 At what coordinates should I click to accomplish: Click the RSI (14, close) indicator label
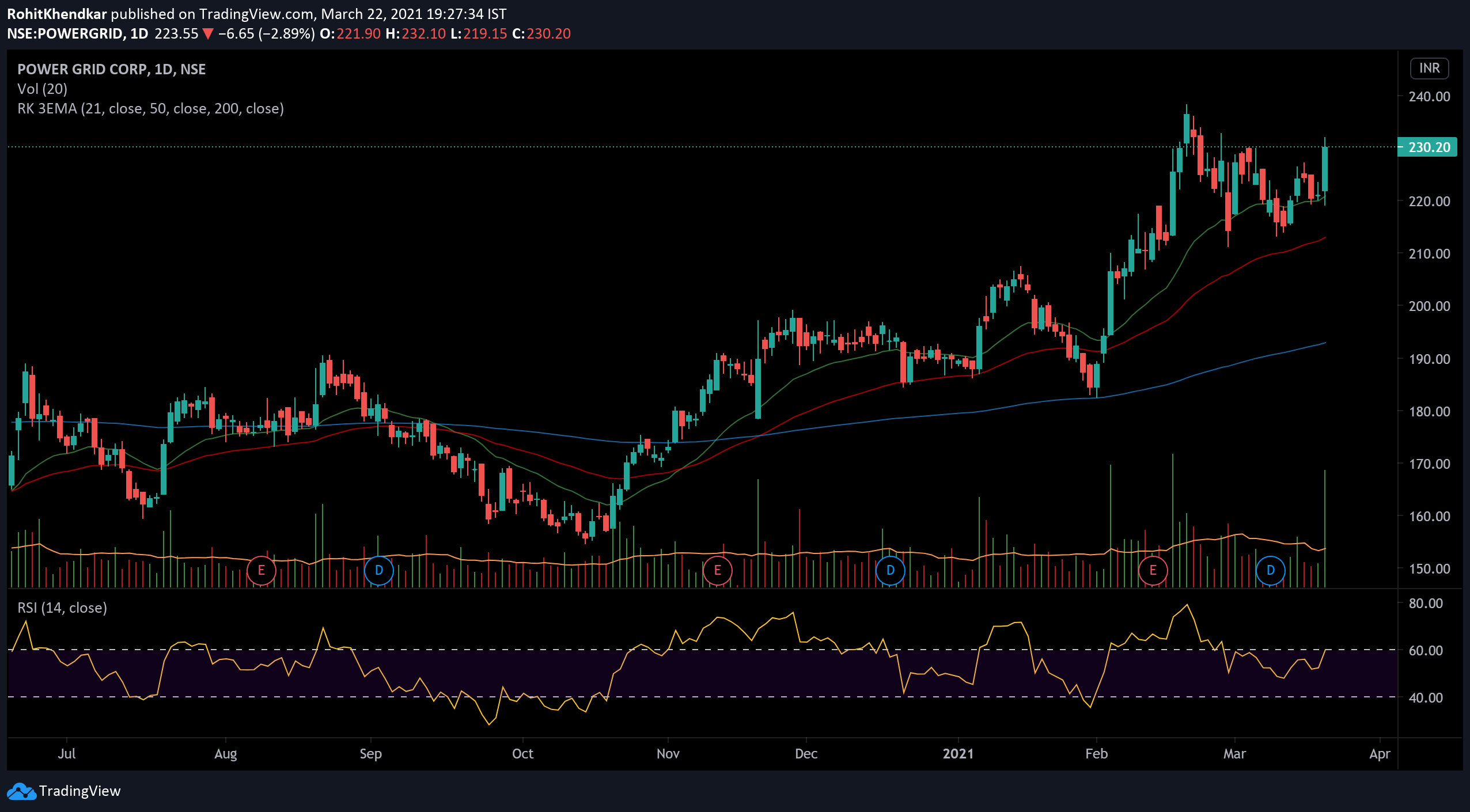pyautogui.click(x=62, y=608)
